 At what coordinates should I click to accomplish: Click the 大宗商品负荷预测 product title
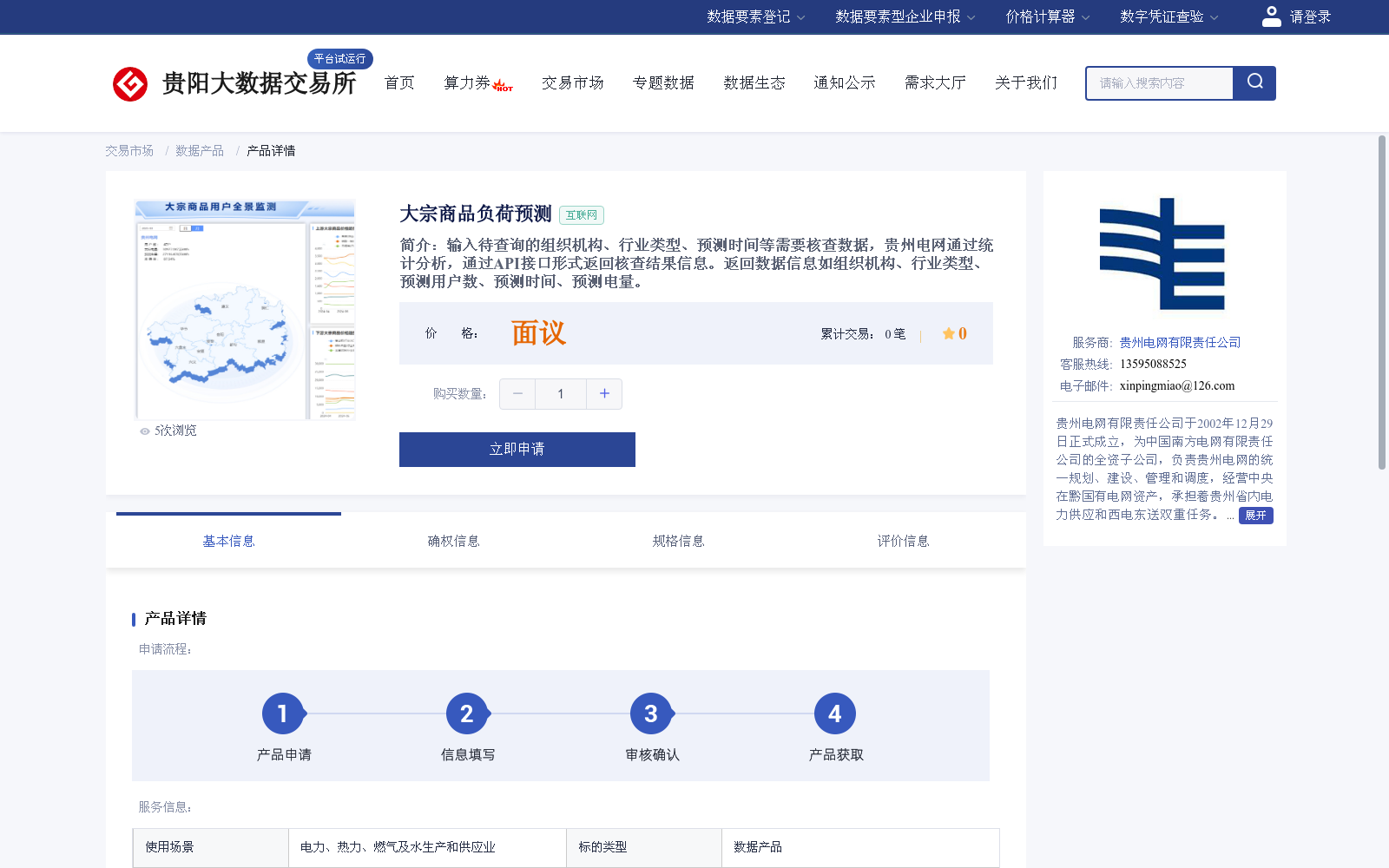click(x=476, y=214)
